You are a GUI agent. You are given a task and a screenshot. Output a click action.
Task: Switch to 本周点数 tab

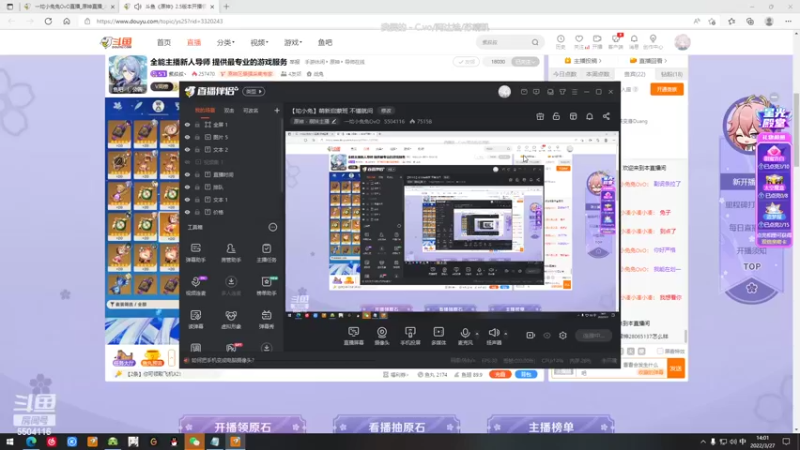pyautogui.click(x=597, y=74)
